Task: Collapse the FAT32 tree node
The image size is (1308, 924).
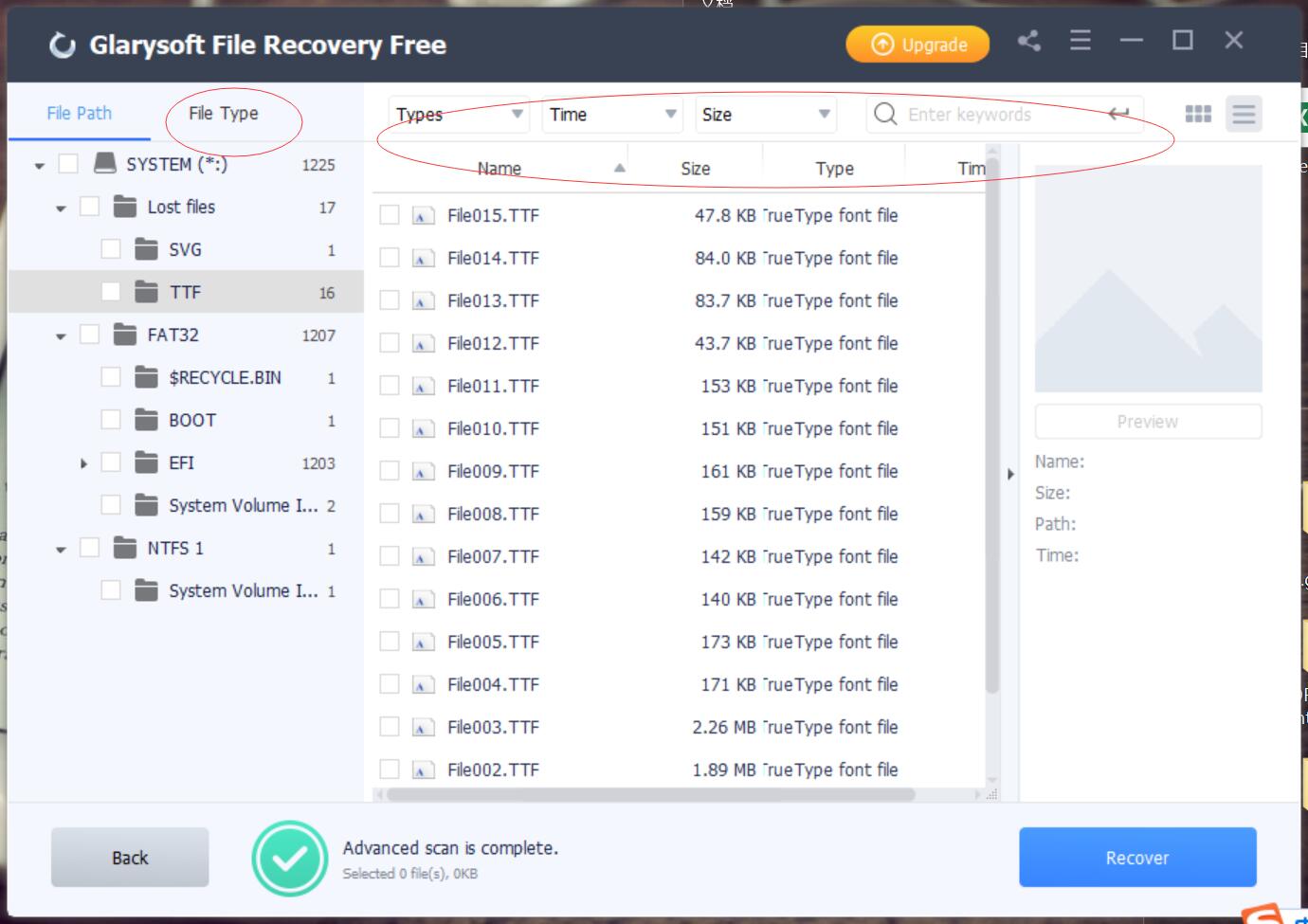Action: pyautogui.click(x=61, y=336)
